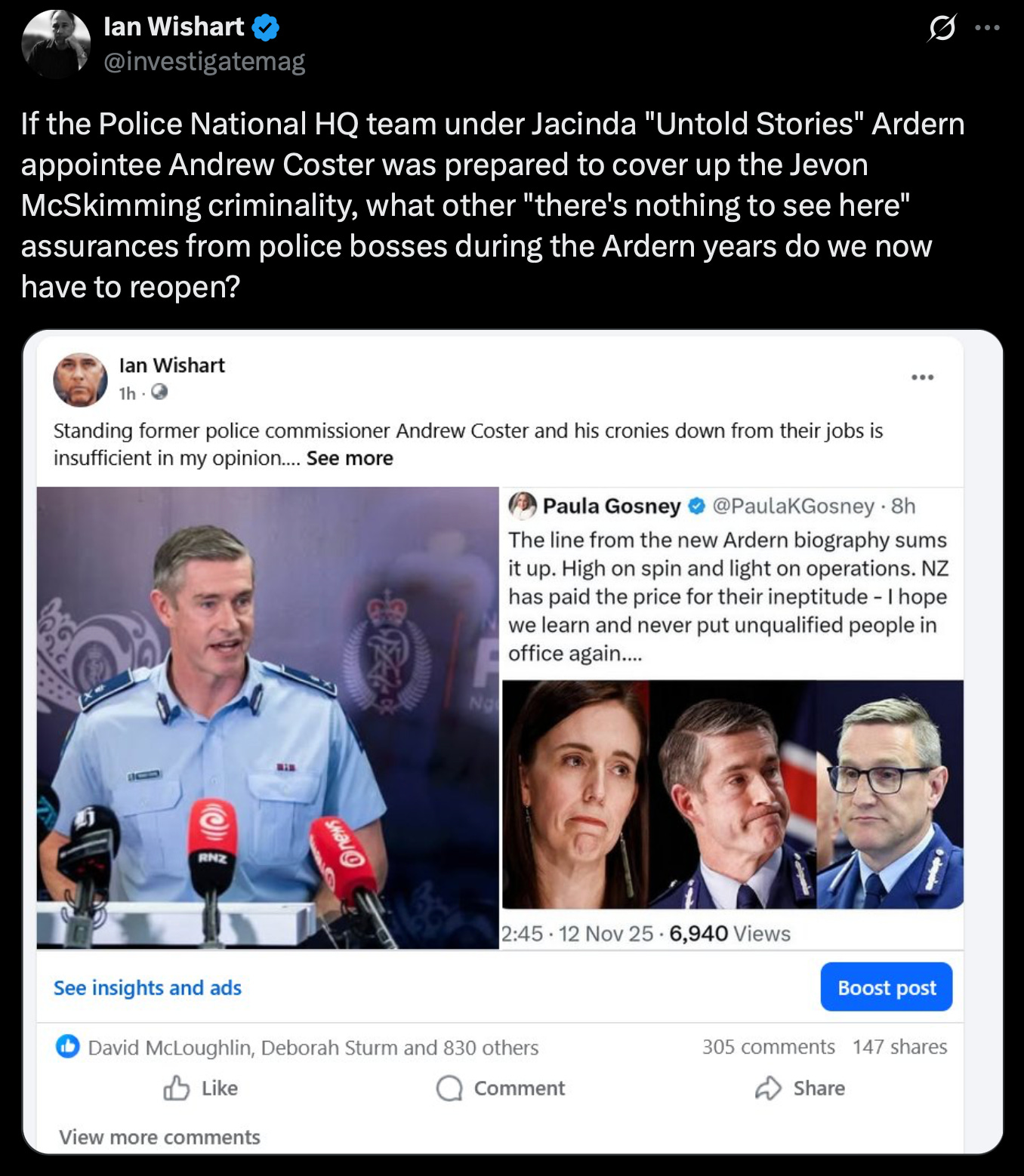Expand the post text with See more
This screenshot has height=1176, width=1024.
click(x=350, y=458)
